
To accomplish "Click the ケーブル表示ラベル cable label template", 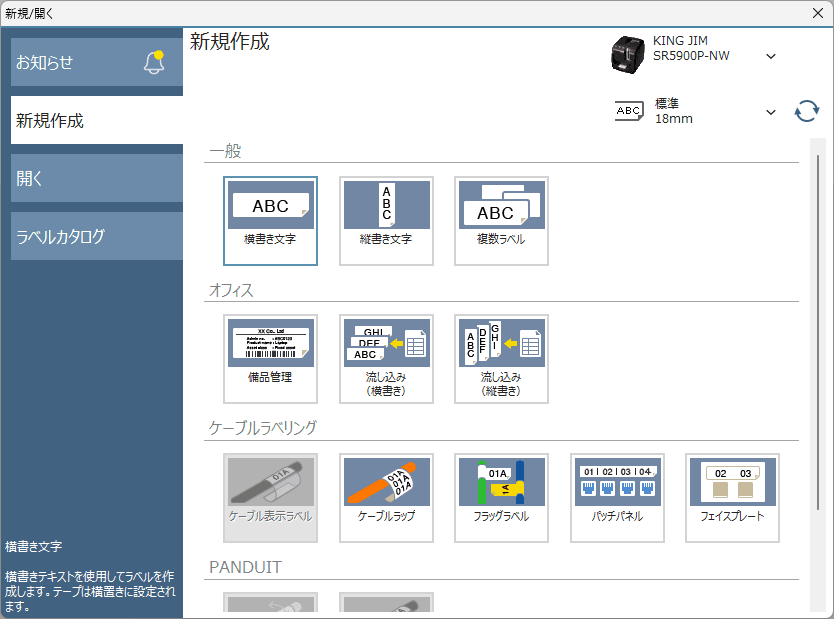I will pyautogui.click(x=270, y=498).
